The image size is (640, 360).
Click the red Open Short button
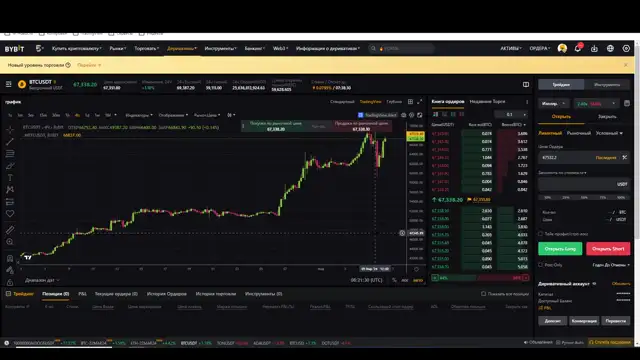click(608, 249)
